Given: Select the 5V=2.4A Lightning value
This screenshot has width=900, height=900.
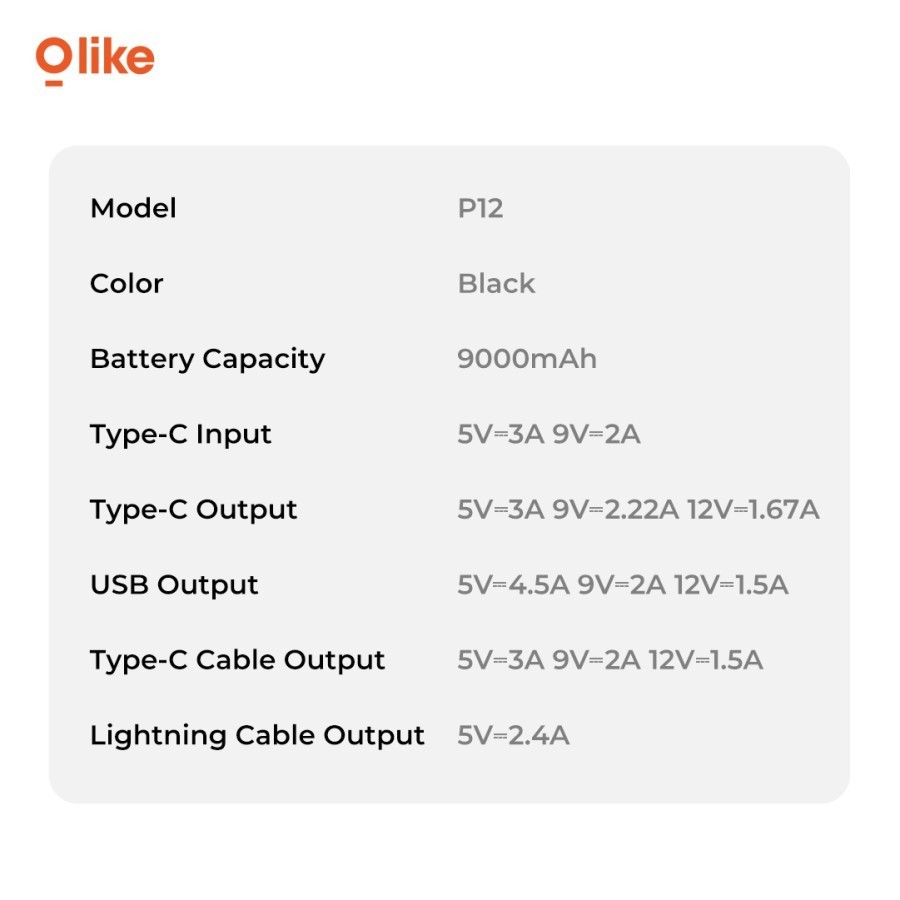Looking at the screenshot, I should point(513,735).
